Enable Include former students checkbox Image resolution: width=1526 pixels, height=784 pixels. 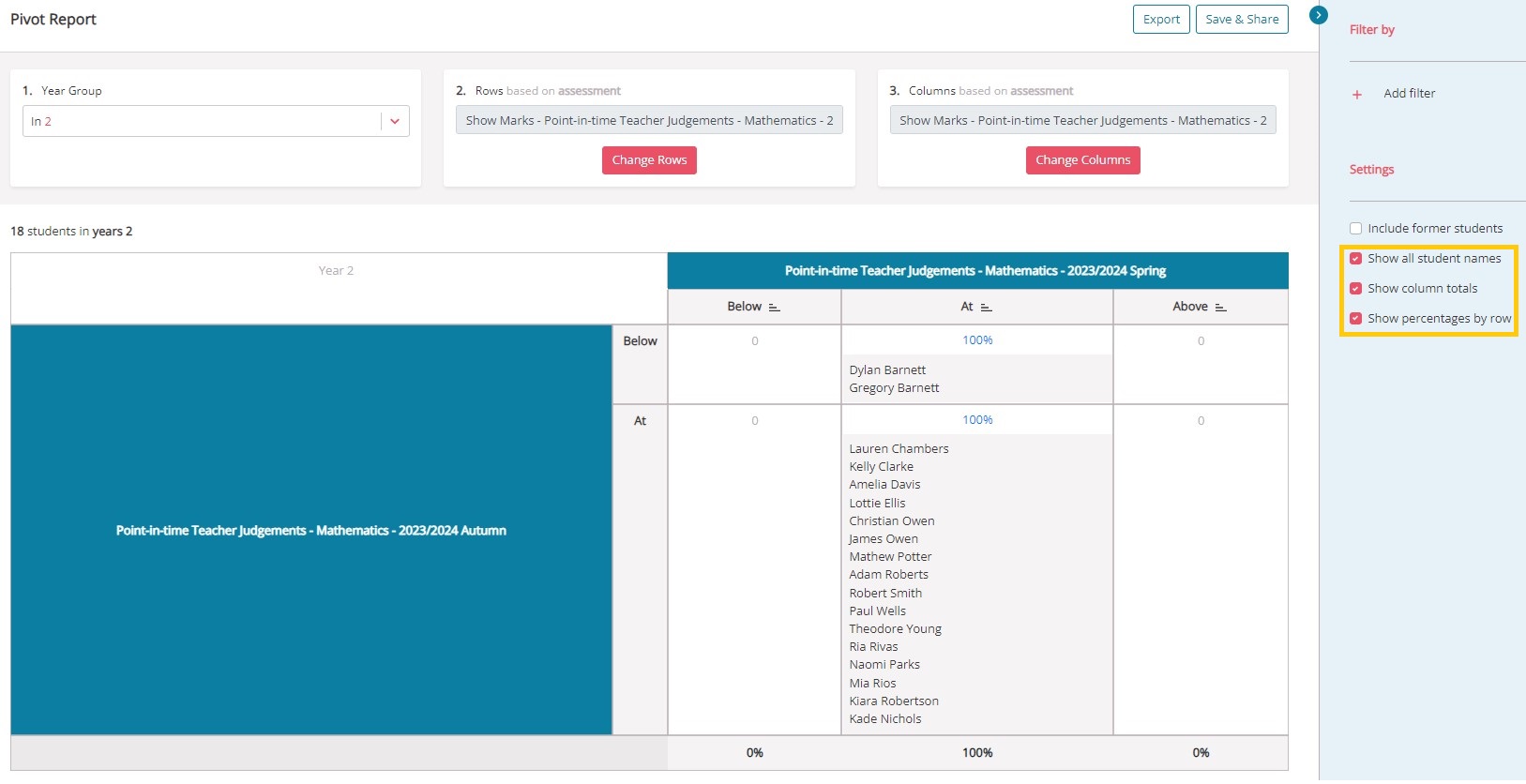pos(1355,229)
